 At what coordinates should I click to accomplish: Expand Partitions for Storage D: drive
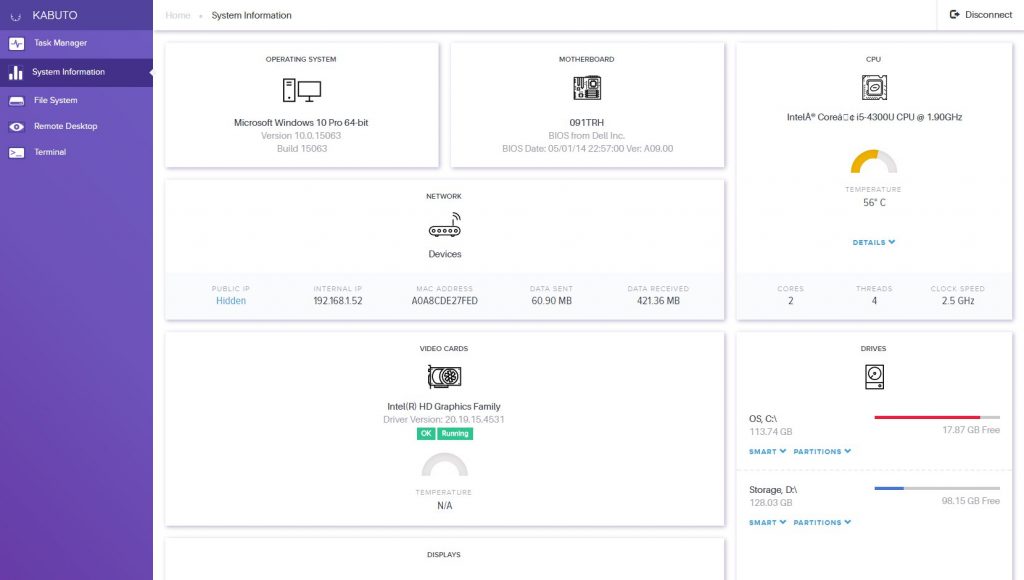pyautogui.click(x=822, y=523)
